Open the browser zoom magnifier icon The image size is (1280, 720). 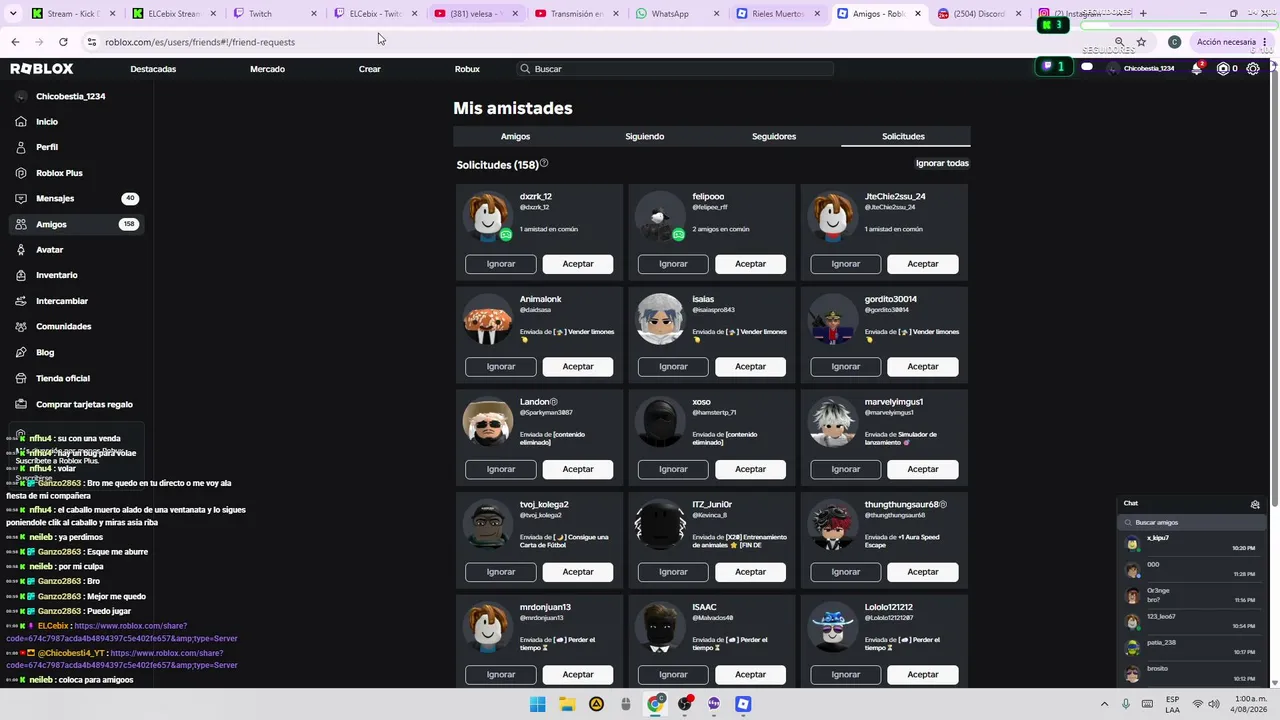pyautogui.click(x=1119, y=42)
